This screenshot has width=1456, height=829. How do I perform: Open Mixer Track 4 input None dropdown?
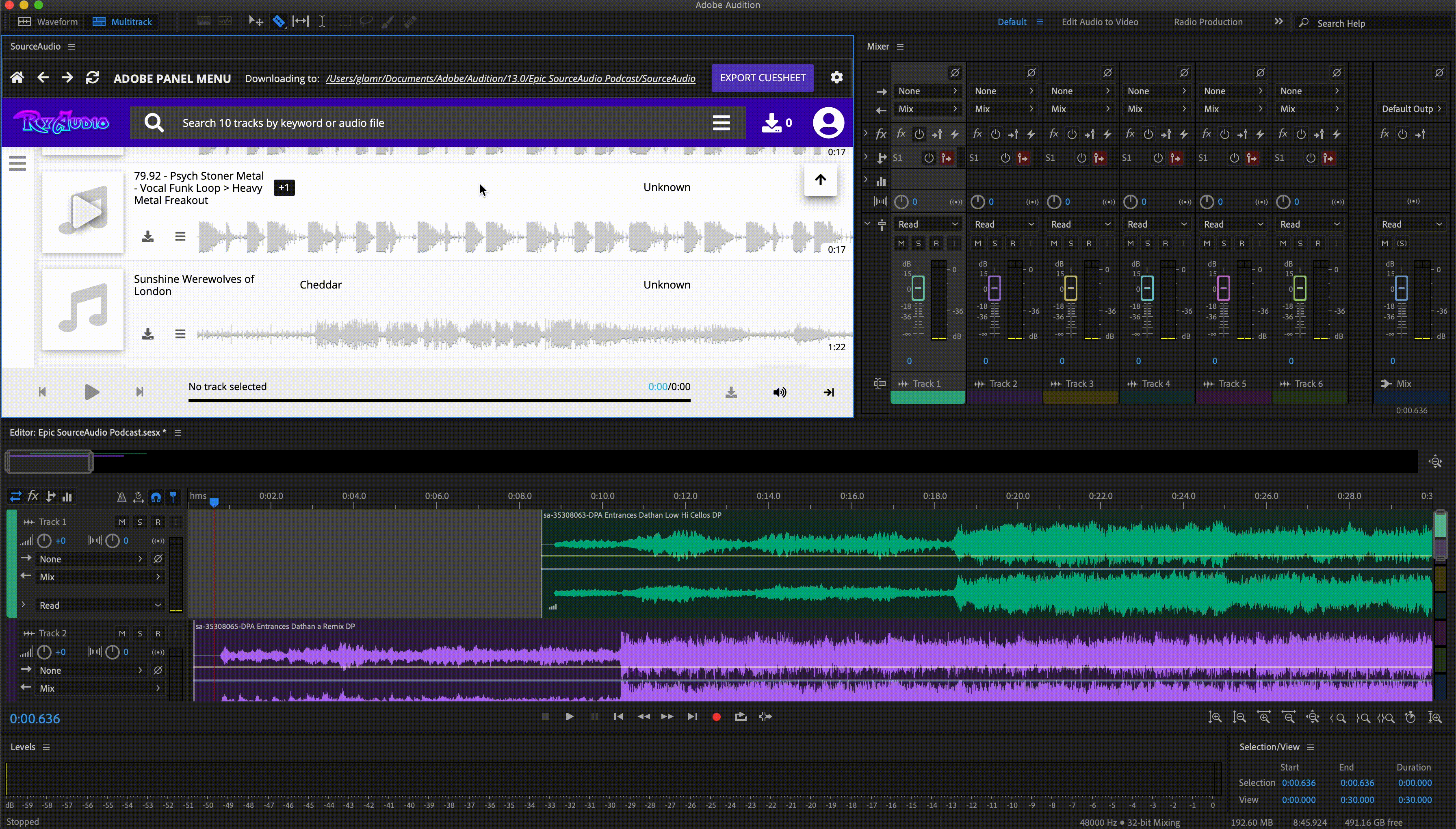click(x=1156, y=91)
